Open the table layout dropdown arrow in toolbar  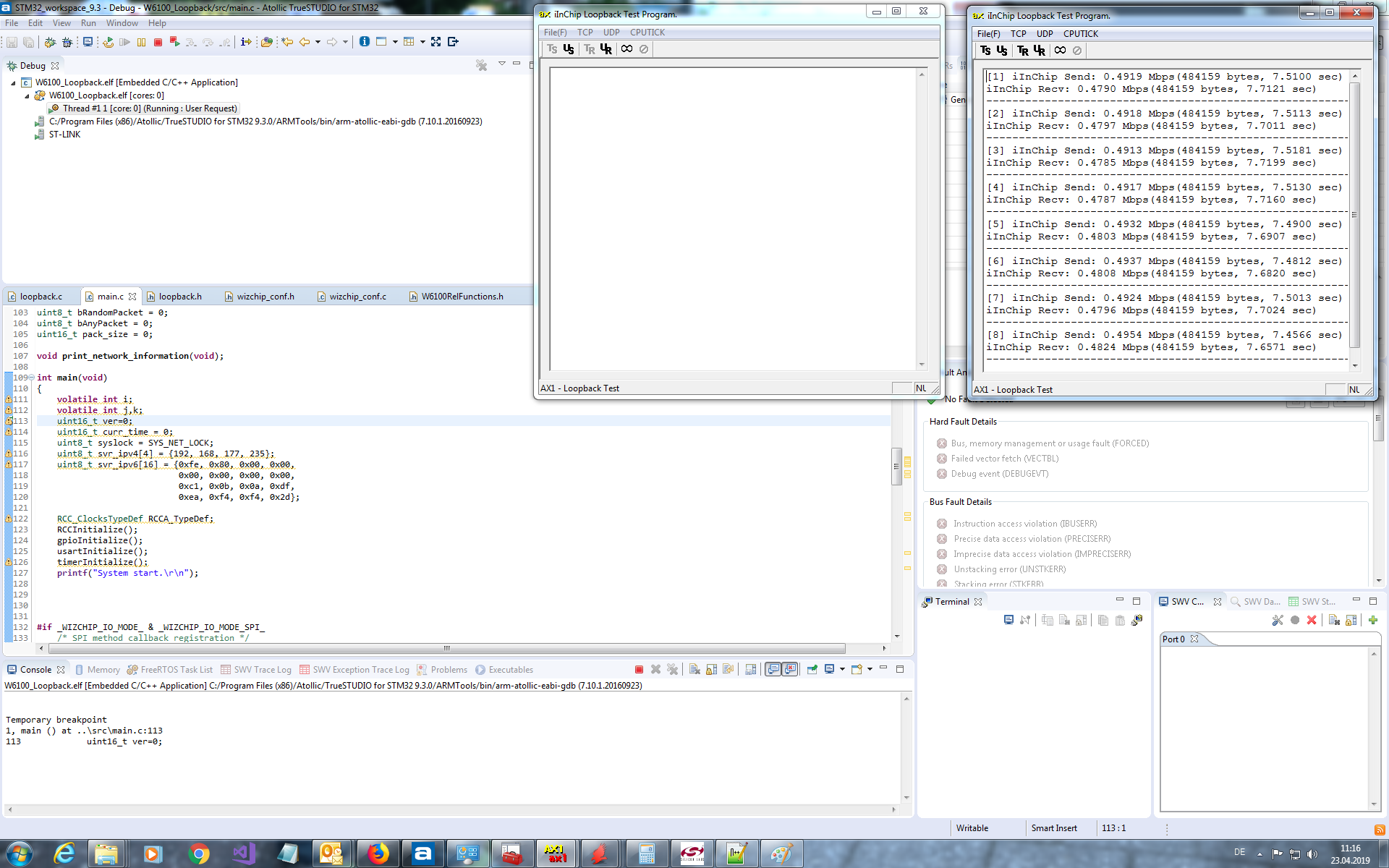tap(422, 42)
